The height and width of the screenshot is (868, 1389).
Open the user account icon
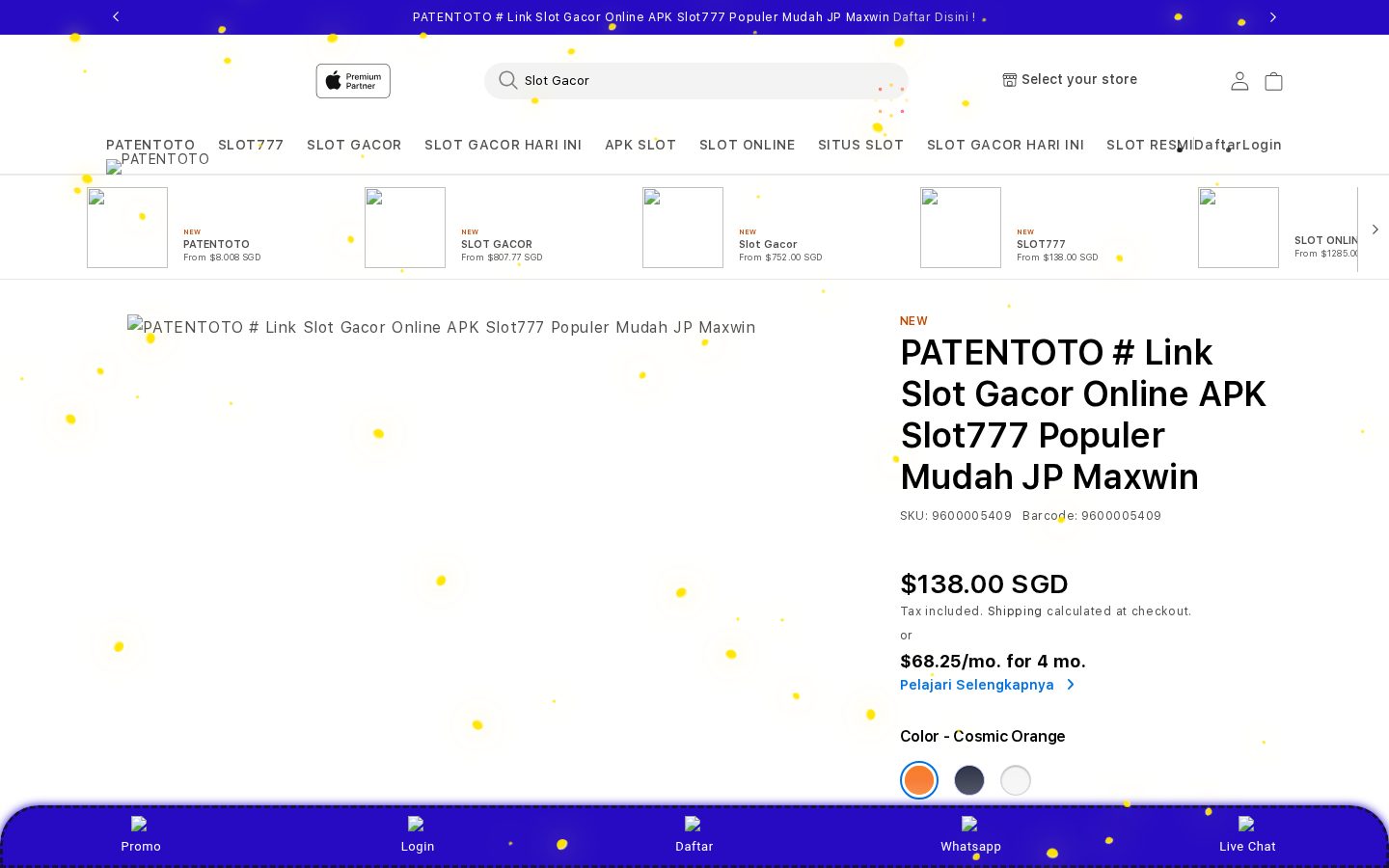[1239, 81]
